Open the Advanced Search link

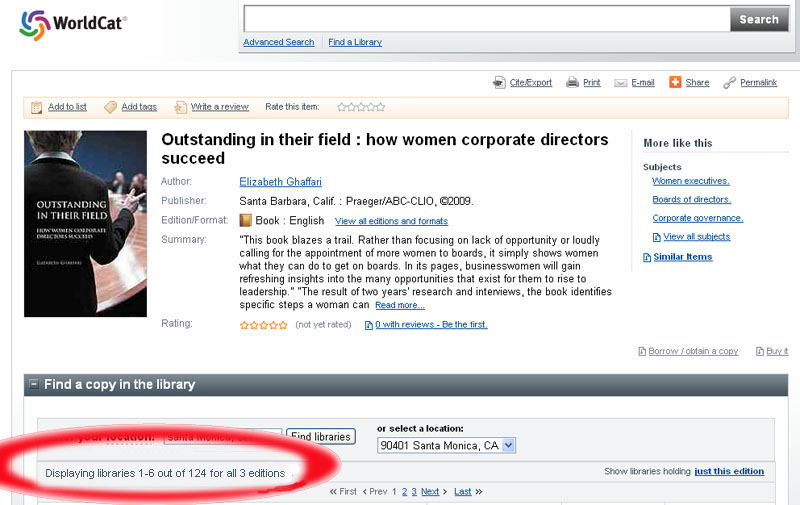click(x=279, y=42)
